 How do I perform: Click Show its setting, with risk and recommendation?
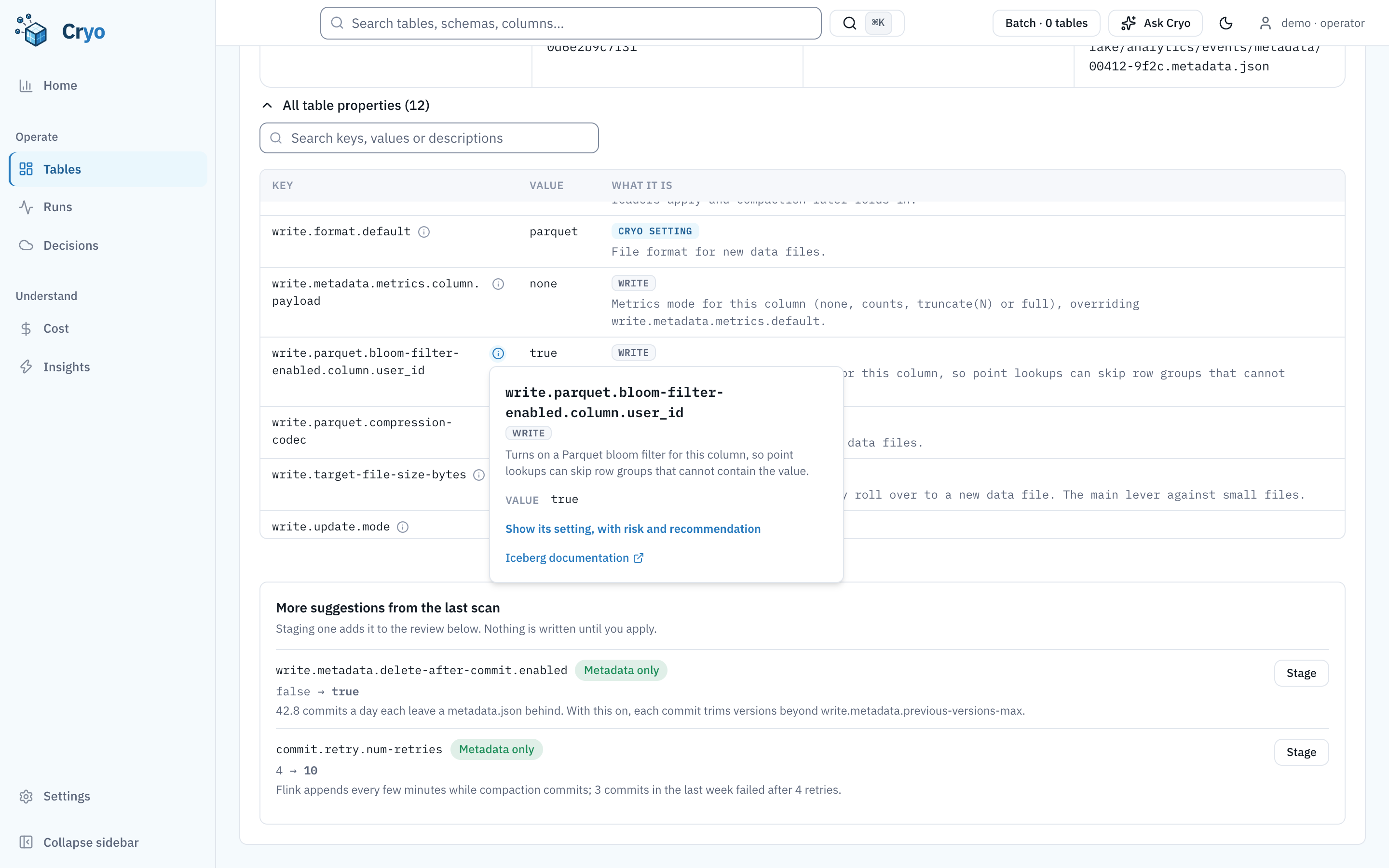click(632, 529)
